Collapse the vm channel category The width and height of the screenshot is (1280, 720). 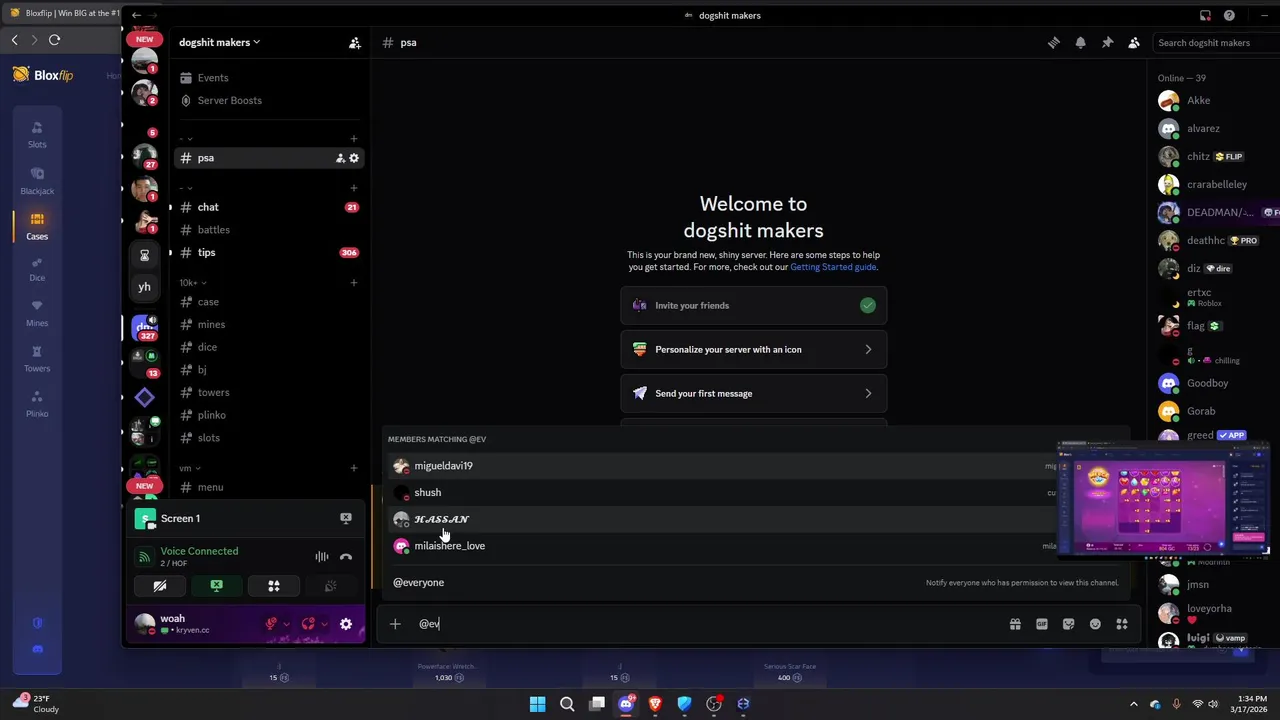click(189, 468)
